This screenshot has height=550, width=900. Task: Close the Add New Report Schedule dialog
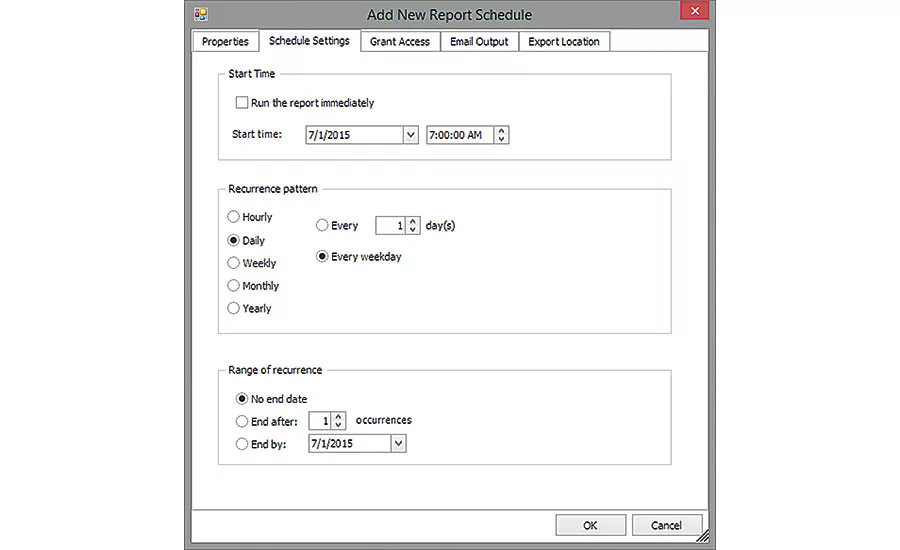click(695, 11)
